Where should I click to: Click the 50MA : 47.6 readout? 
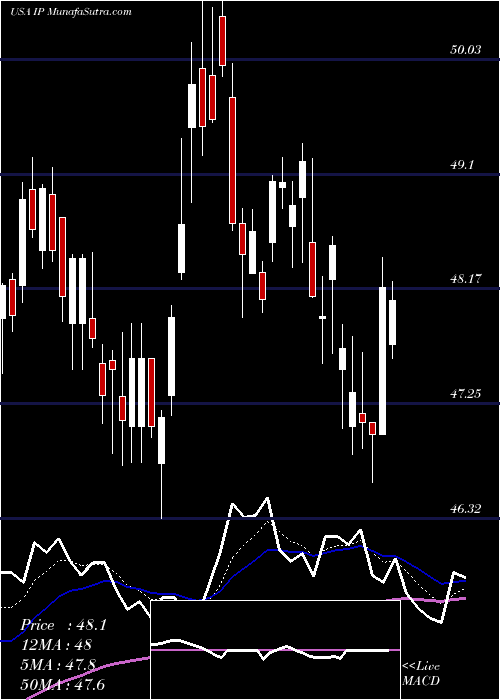click(62, 684)
